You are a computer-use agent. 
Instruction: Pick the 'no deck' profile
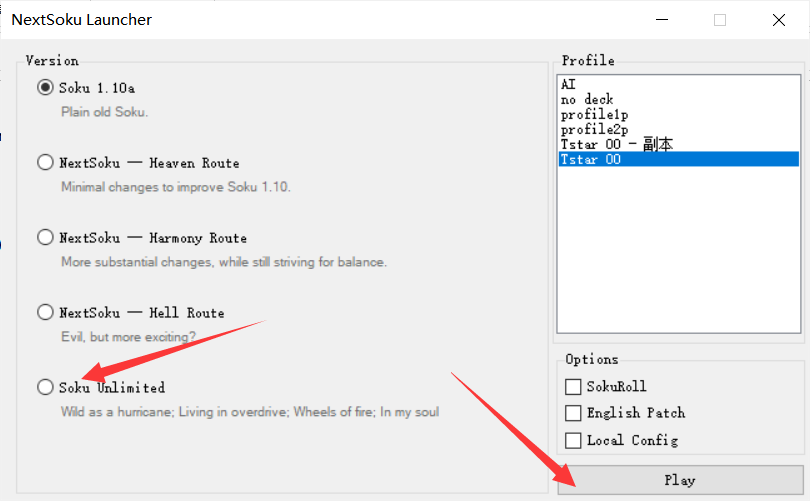(587, 100)
